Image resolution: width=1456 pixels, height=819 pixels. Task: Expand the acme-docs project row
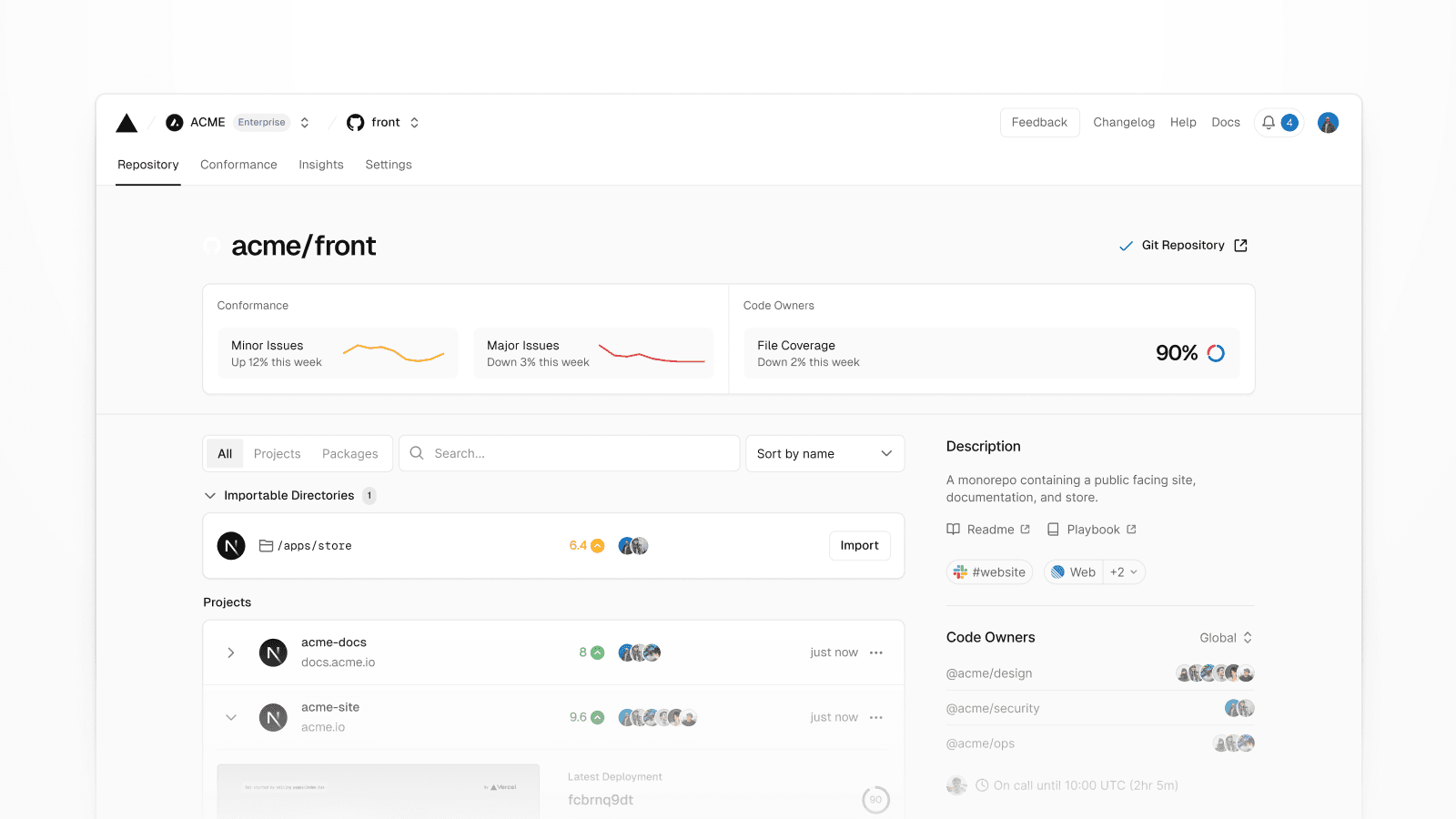(231, 652)
